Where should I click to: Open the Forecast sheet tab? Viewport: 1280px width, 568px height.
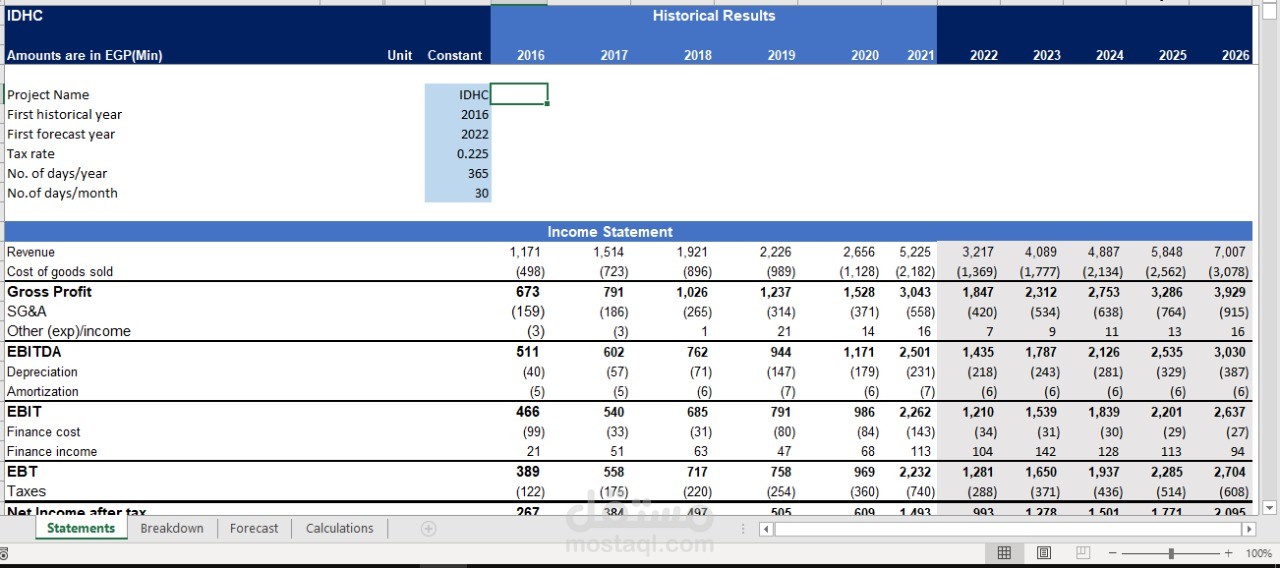(x=254, y=528)
